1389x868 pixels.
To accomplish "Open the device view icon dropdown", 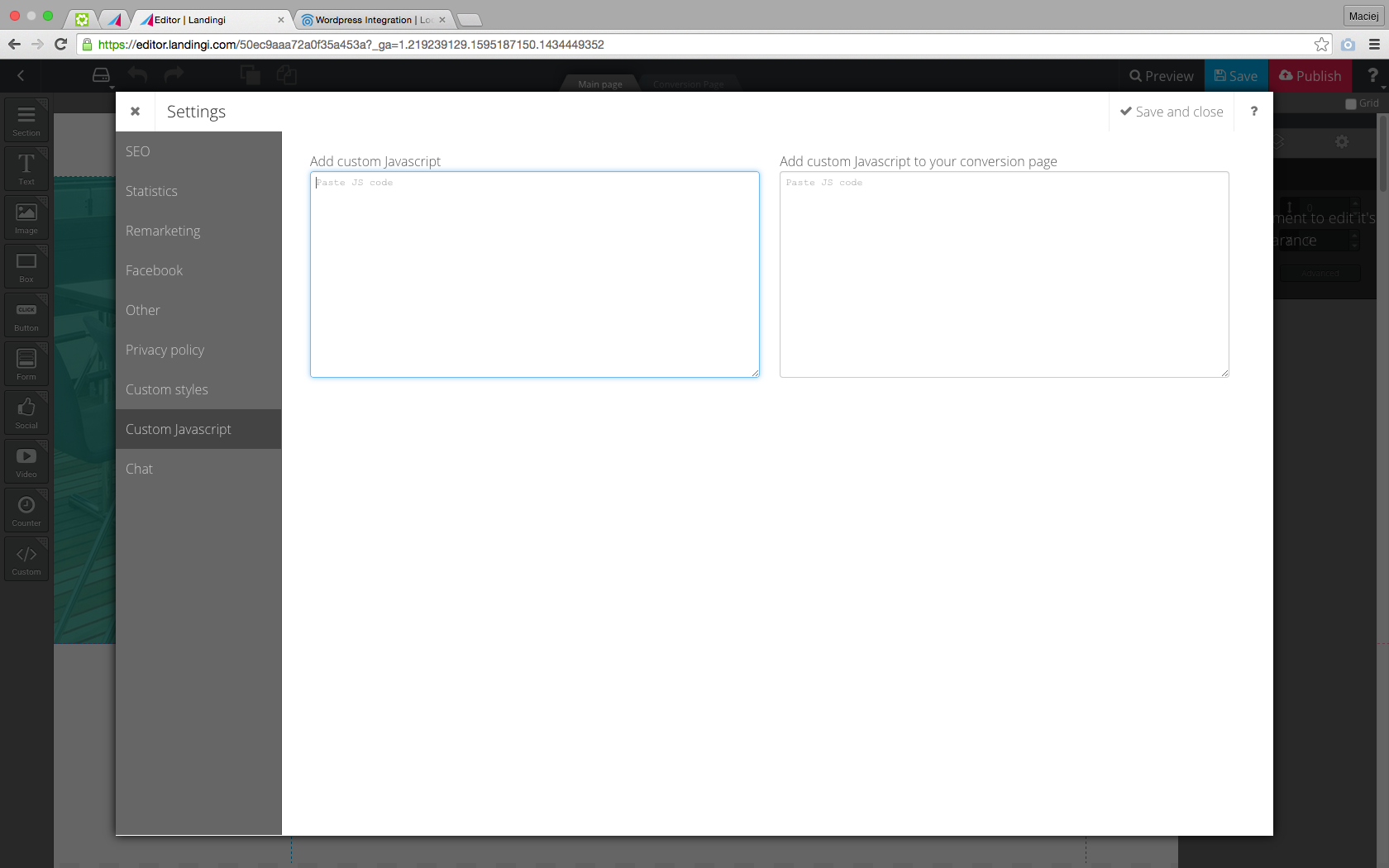I will coord(102,76).
